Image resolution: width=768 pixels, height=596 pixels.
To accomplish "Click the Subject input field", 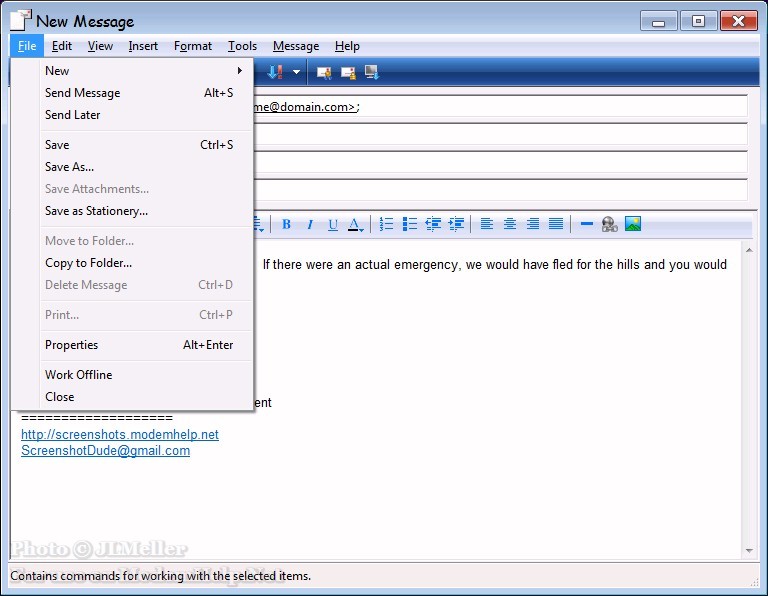I will [500, 190].
